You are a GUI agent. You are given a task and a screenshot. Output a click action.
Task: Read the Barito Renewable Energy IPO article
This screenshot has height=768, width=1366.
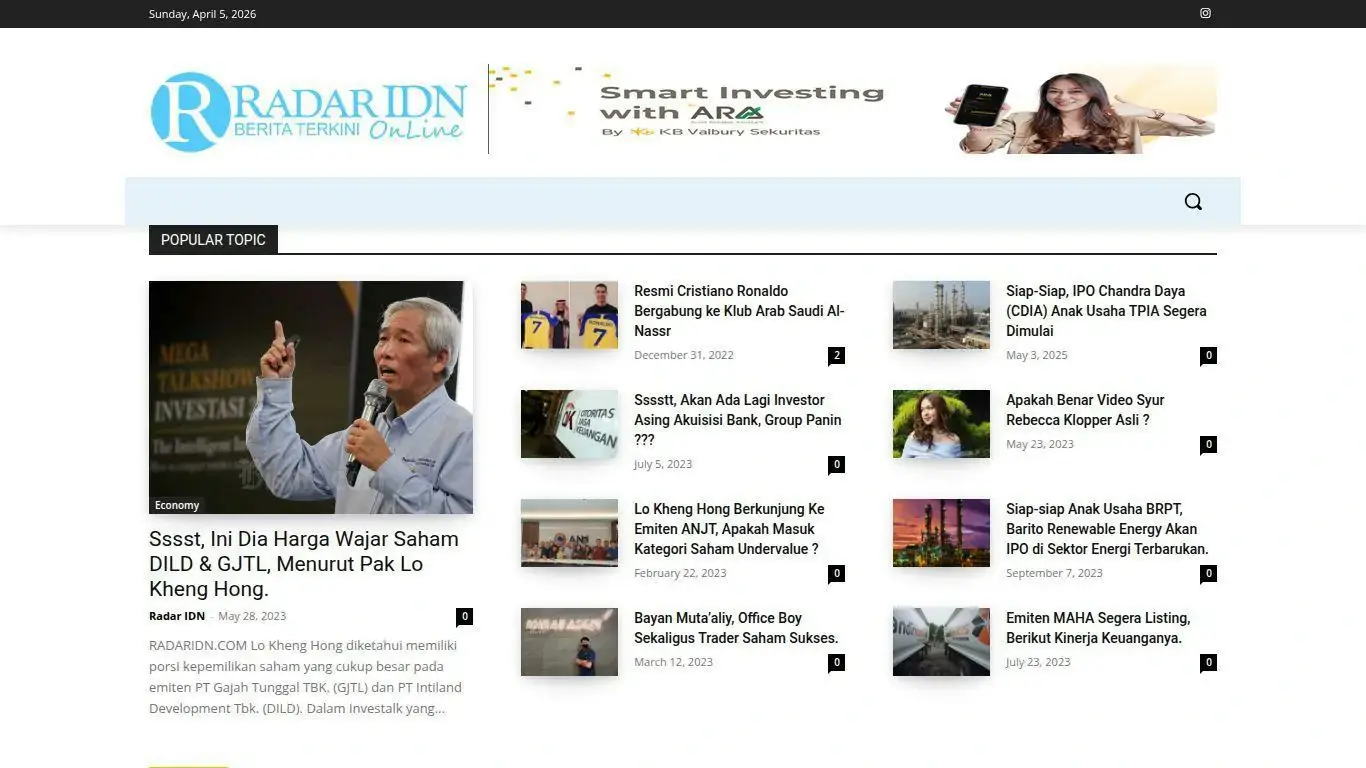(x=1105, y=528)
